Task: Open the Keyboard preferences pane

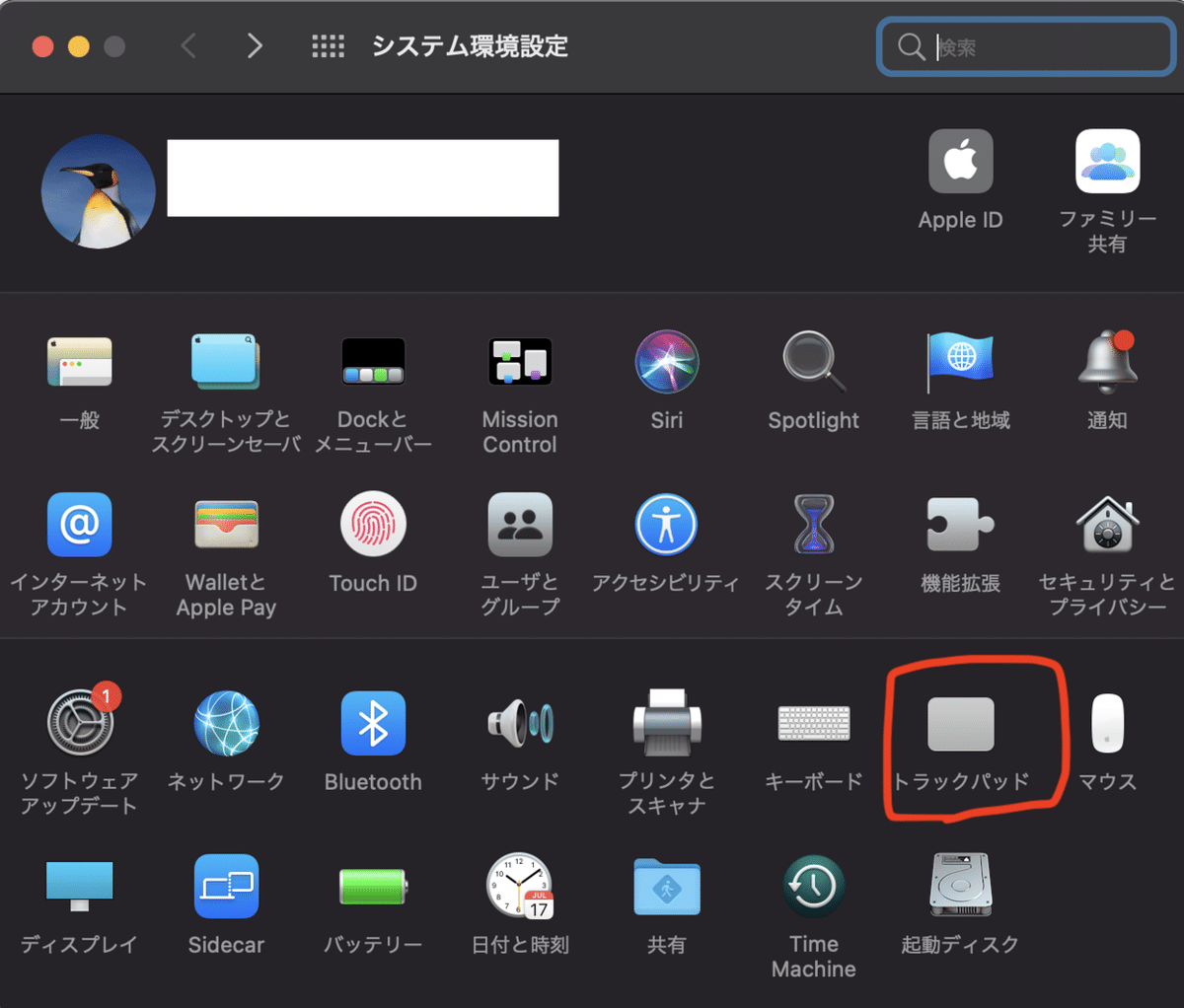Action: click(x=813, y=723)
